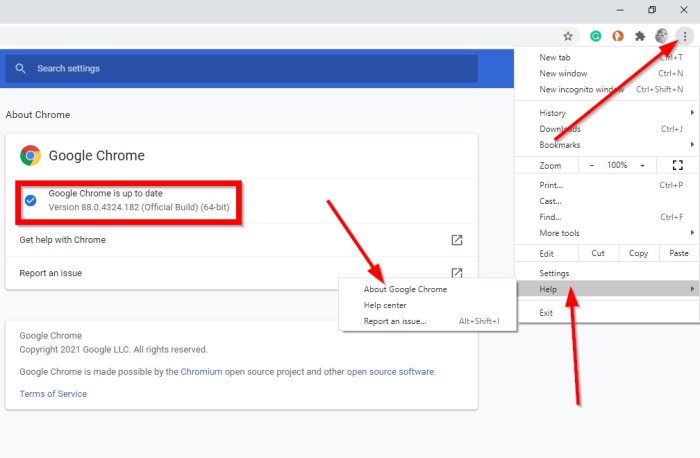This screenshot has height=458, width=700.
Task: Expand the History submenu arrow
Action: (692, 112)
